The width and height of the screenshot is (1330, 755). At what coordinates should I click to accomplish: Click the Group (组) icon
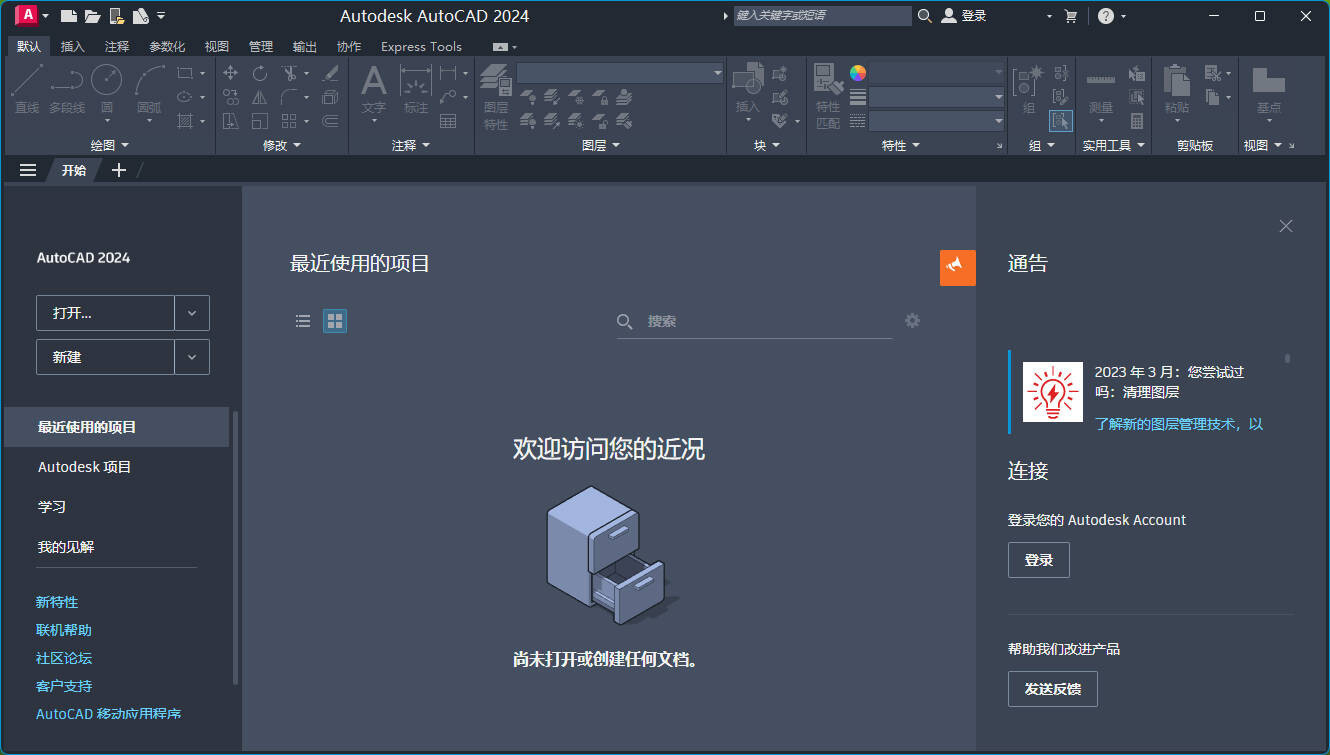click(x=1029, y=88)
